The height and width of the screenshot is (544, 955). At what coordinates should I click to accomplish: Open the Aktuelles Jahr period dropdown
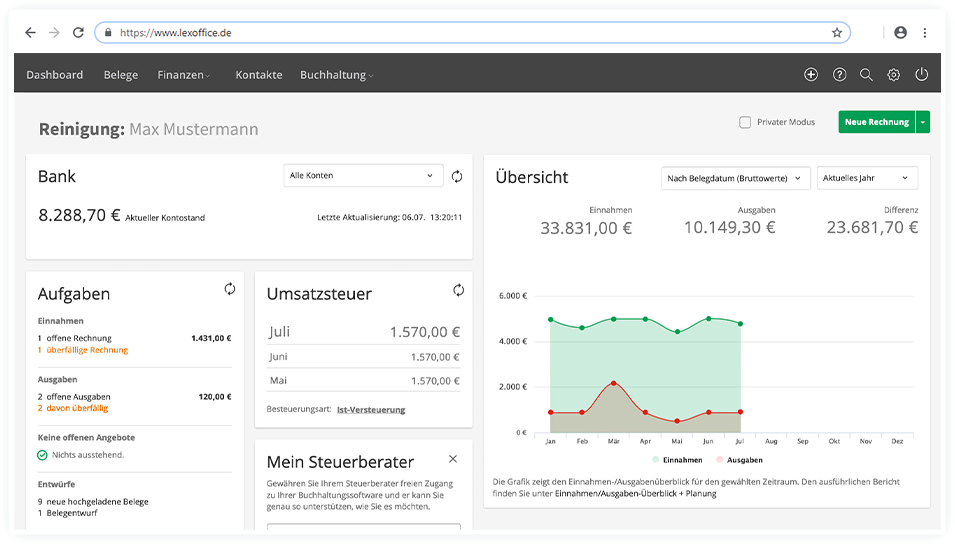click(x=867, y=178)
